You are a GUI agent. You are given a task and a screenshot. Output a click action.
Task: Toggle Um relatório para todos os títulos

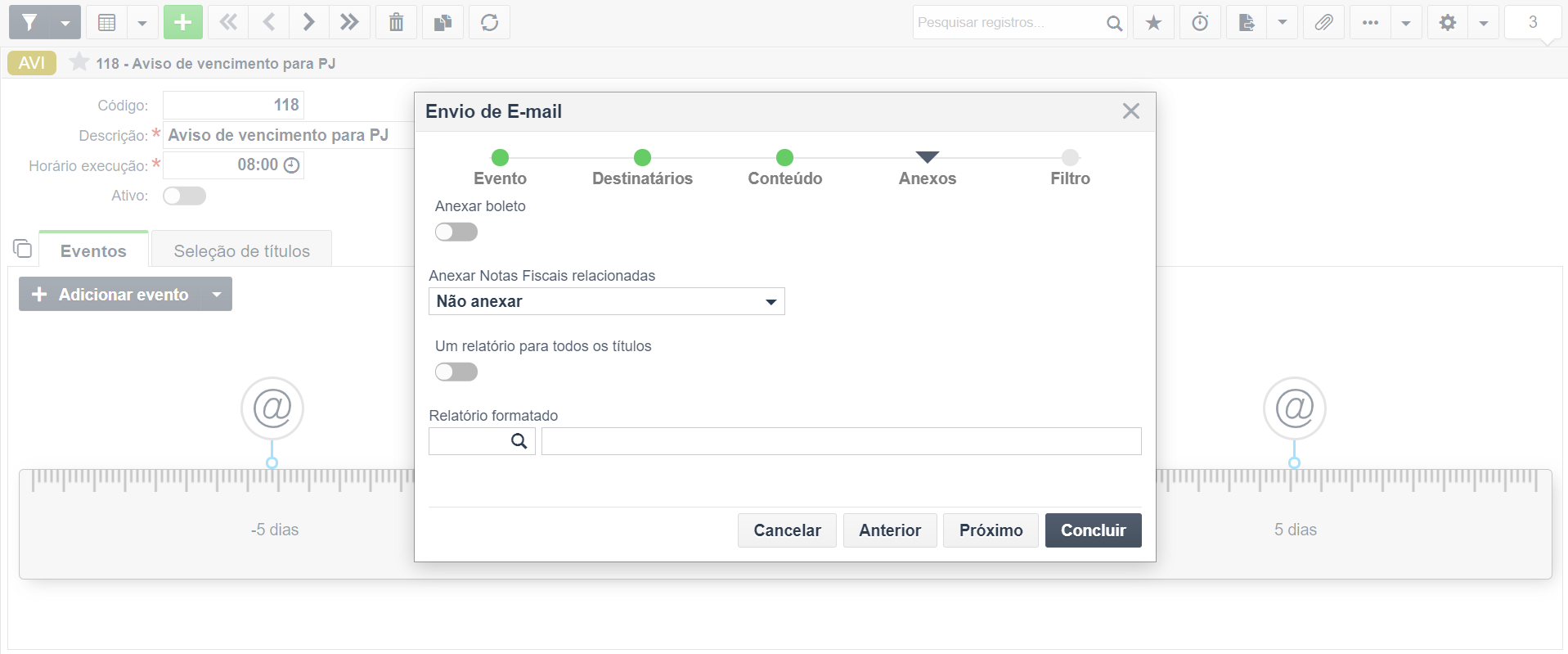click(456, 372)
